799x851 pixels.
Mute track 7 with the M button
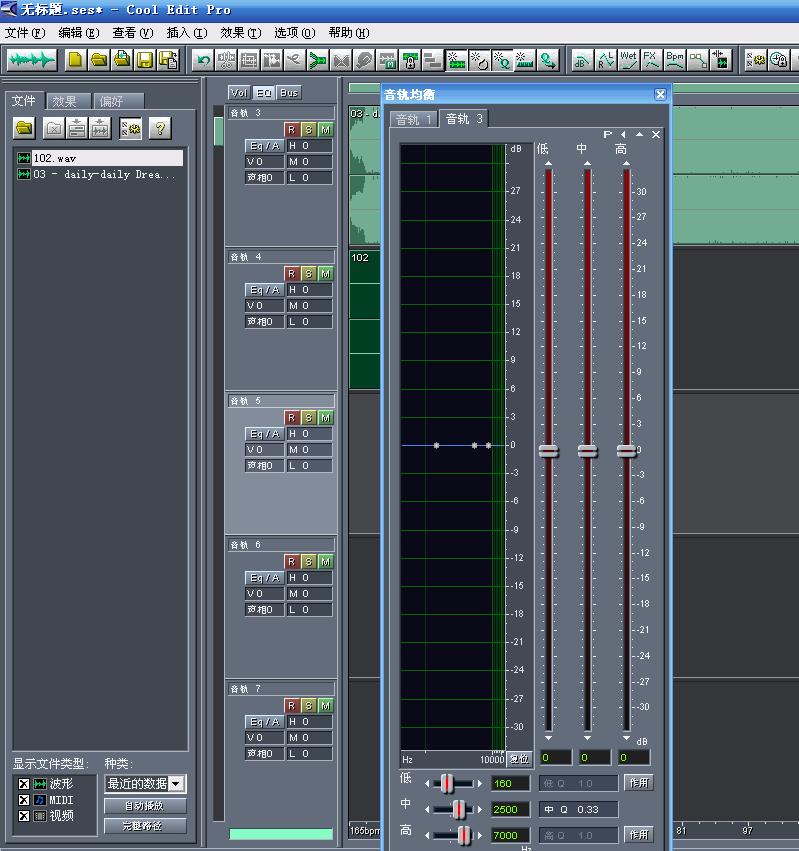click(325, 705)
